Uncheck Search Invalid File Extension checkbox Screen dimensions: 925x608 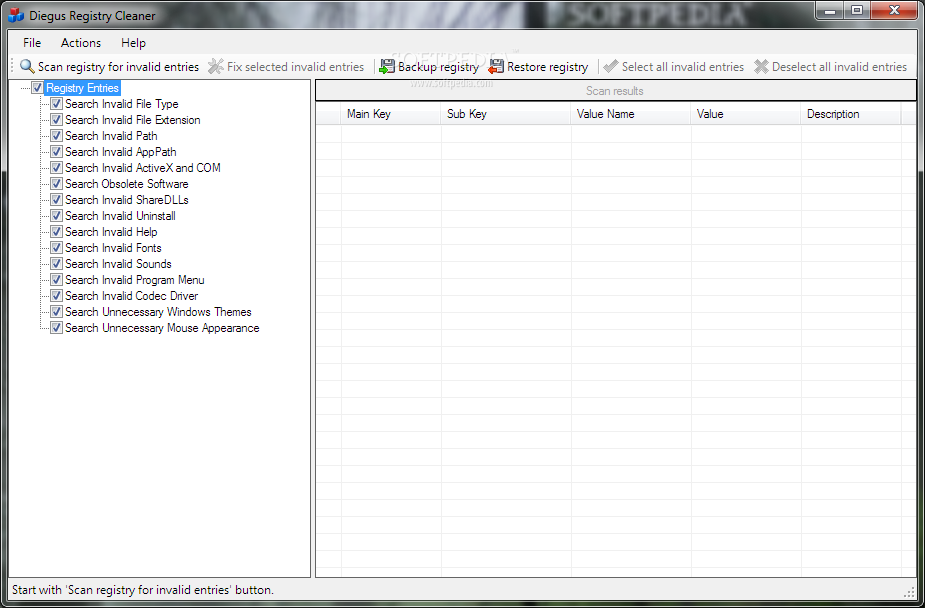tap(56, 120)
